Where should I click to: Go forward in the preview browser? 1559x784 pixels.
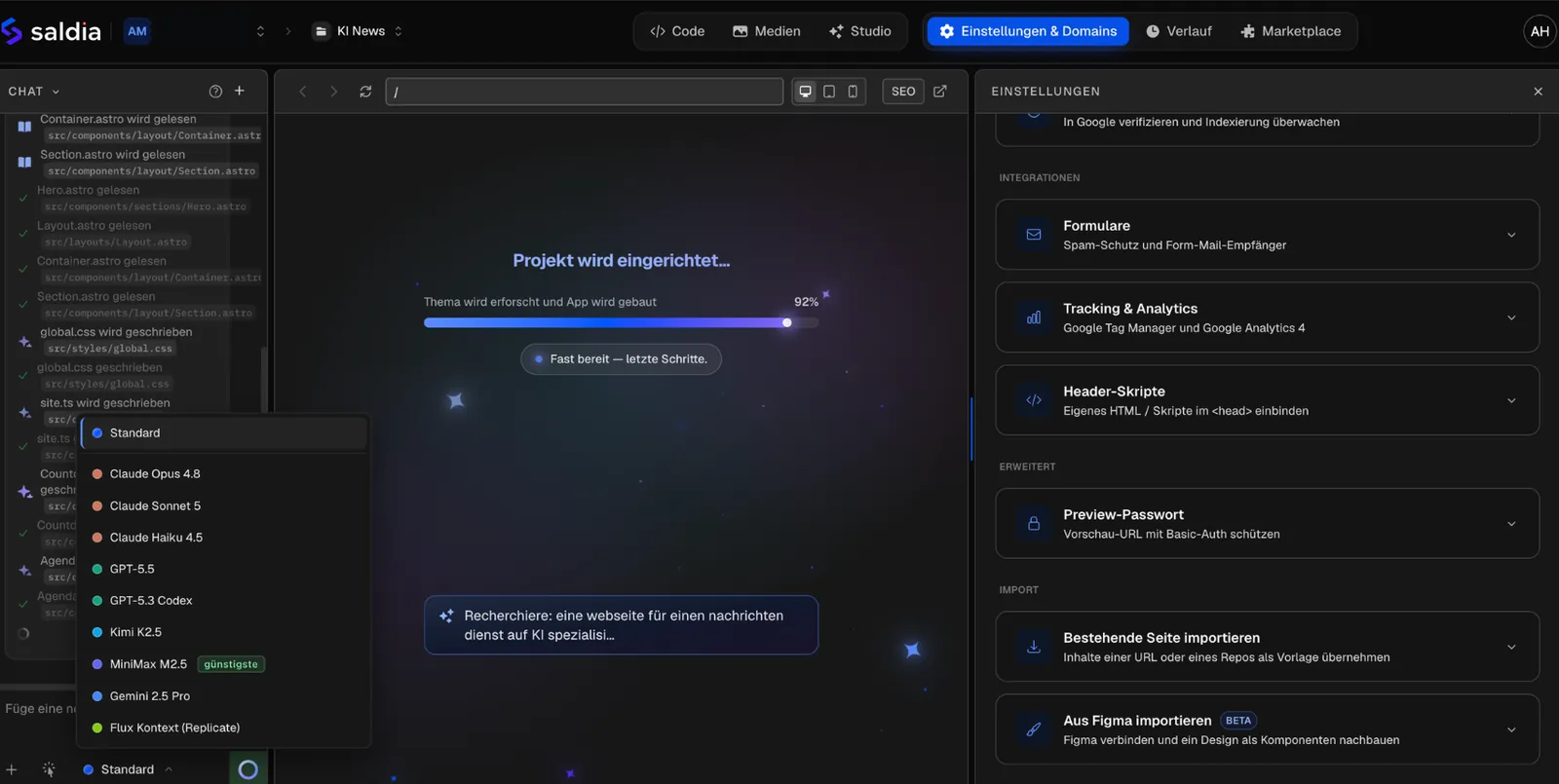(x=333, y=92)
